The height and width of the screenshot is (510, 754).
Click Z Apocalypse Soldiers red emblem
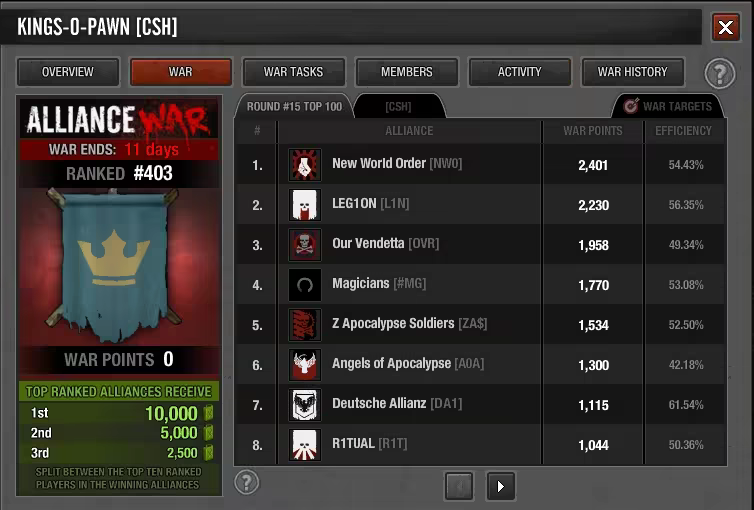click(304, 325)
